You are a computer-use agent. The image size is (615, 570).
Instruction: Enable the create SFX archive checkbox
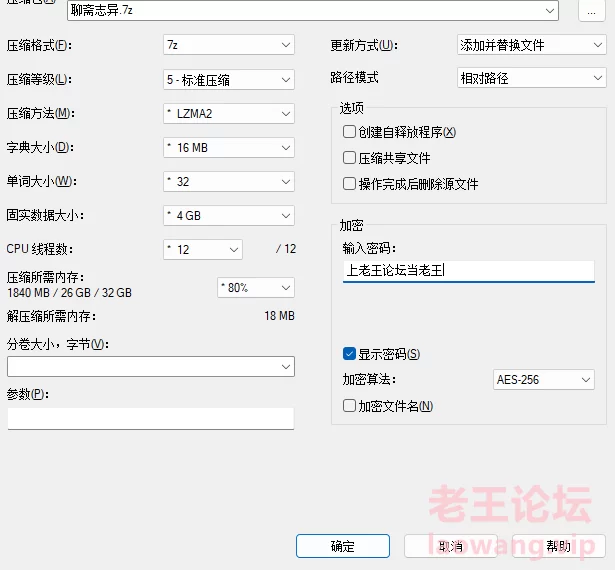(x=349, y=132)
